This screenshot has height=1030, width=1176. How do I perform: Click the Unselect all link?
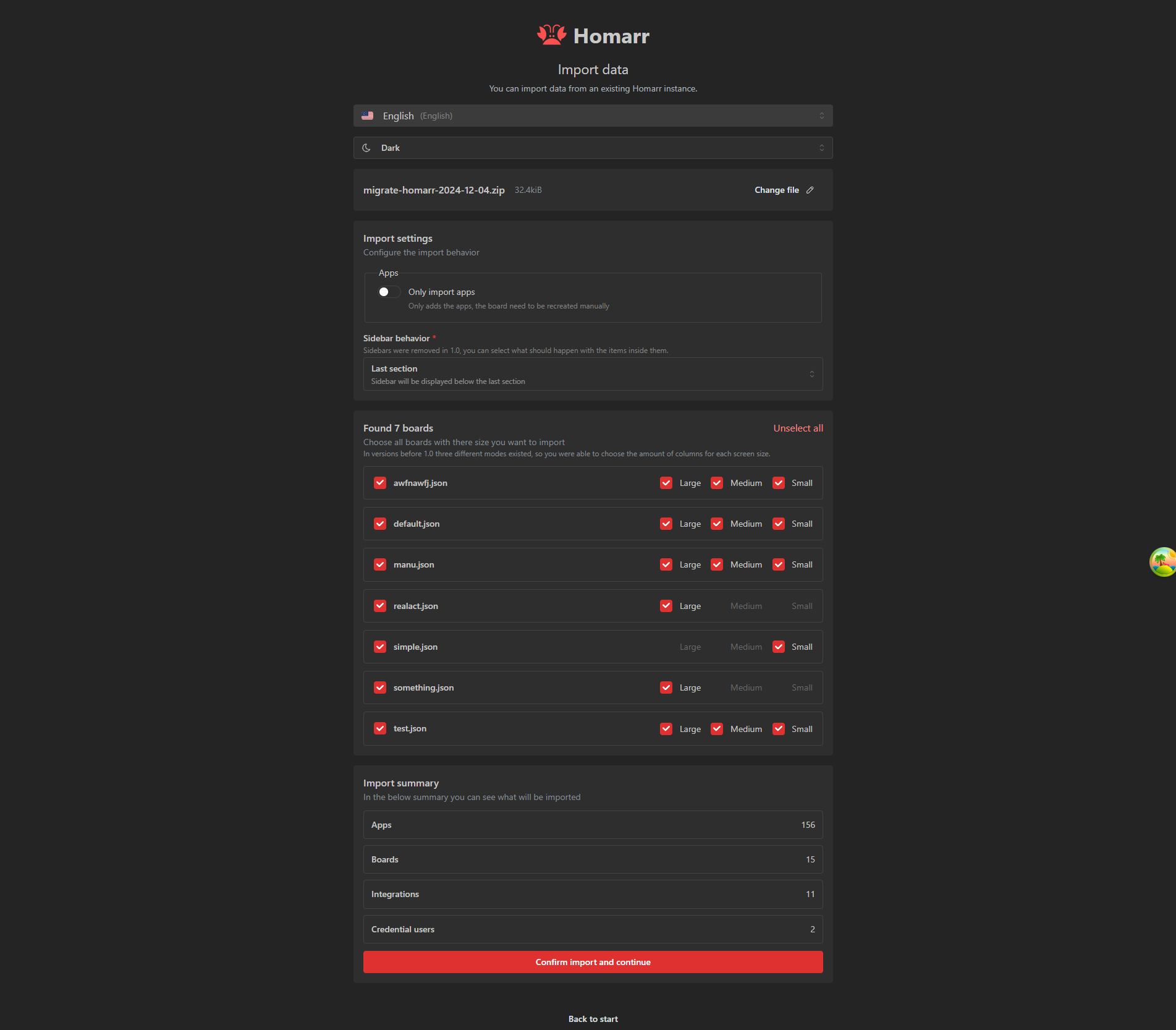click(x=798, y=428)
